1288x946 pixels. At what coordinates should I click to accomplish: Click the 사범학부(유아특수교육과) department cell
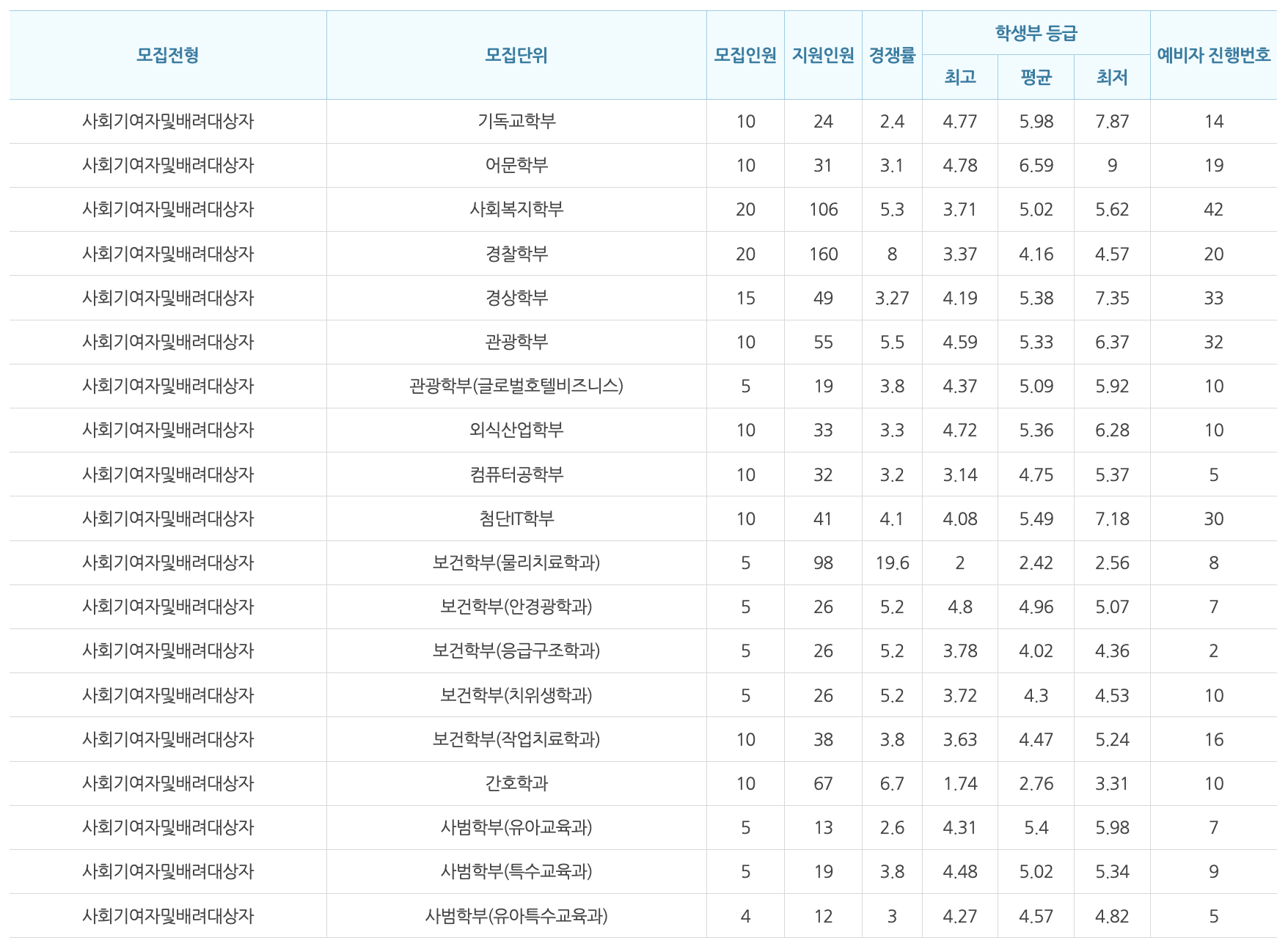[515, 915]
